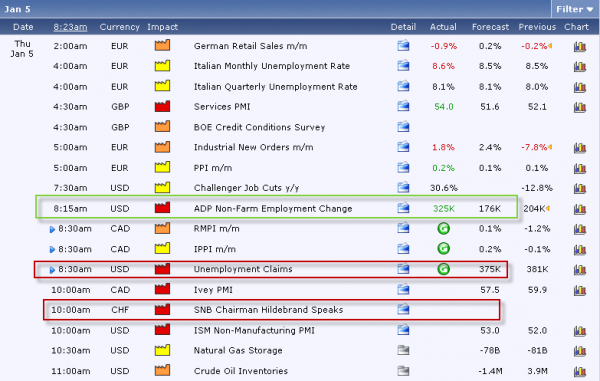Viewport: 600px width, 381px height.
Task: Open detail folder for ISM Non-Manufacturing PMI
Action: click(x=403, y=330)
